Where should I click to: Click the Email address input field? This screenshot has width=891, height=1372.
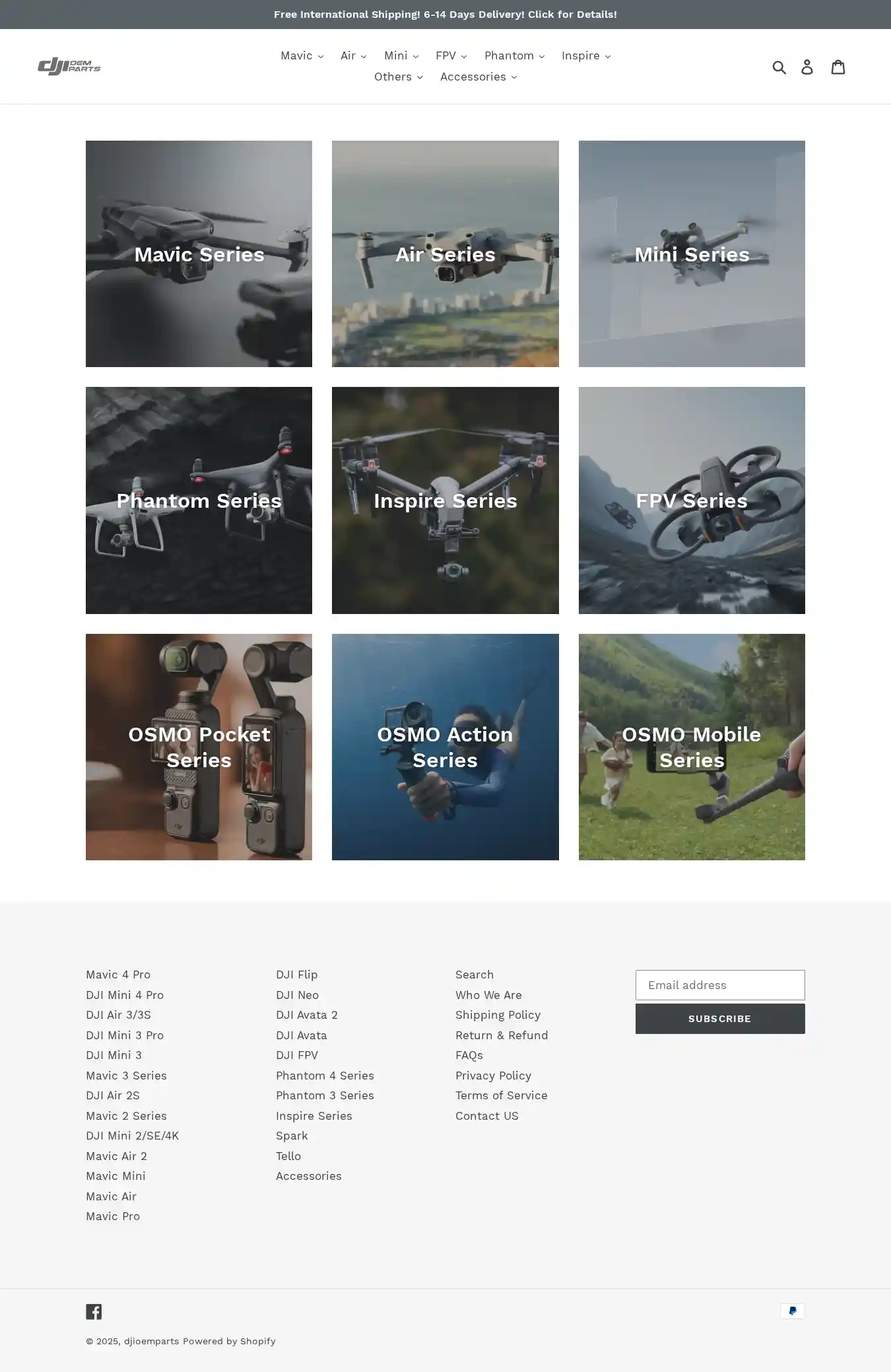point(720,985)
